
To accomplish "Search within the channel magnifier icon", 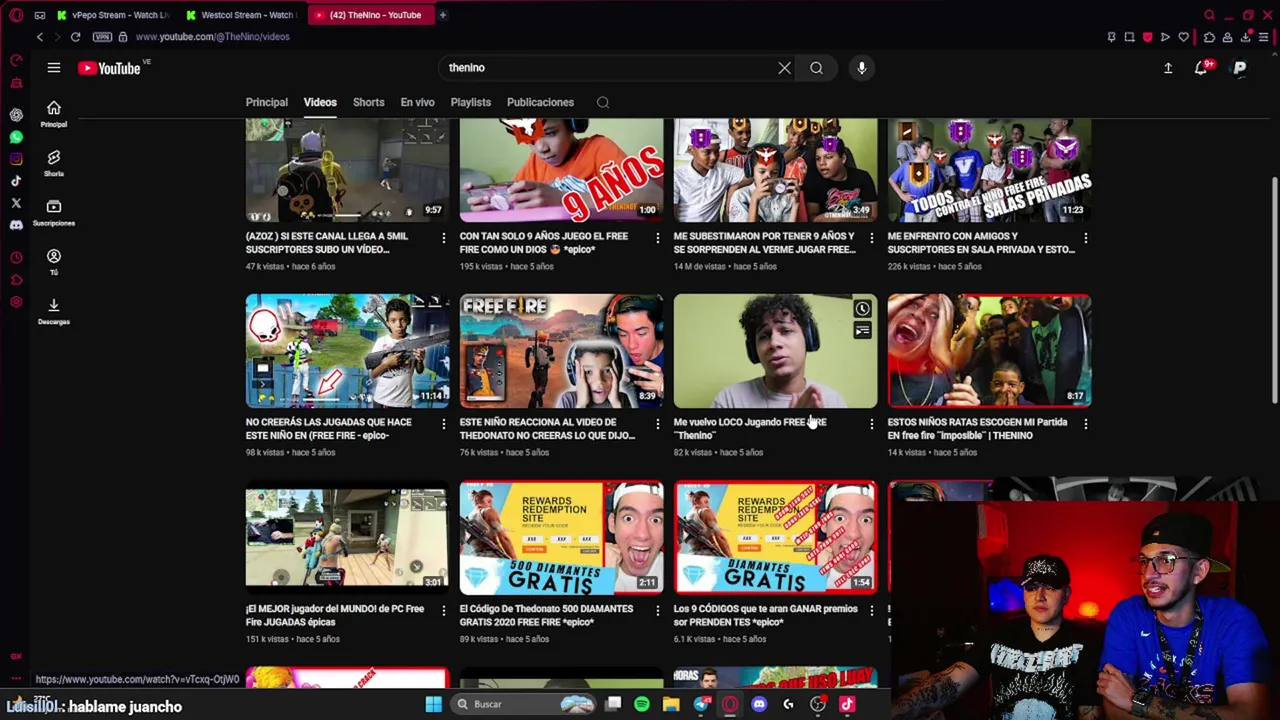I will point(603,102).
